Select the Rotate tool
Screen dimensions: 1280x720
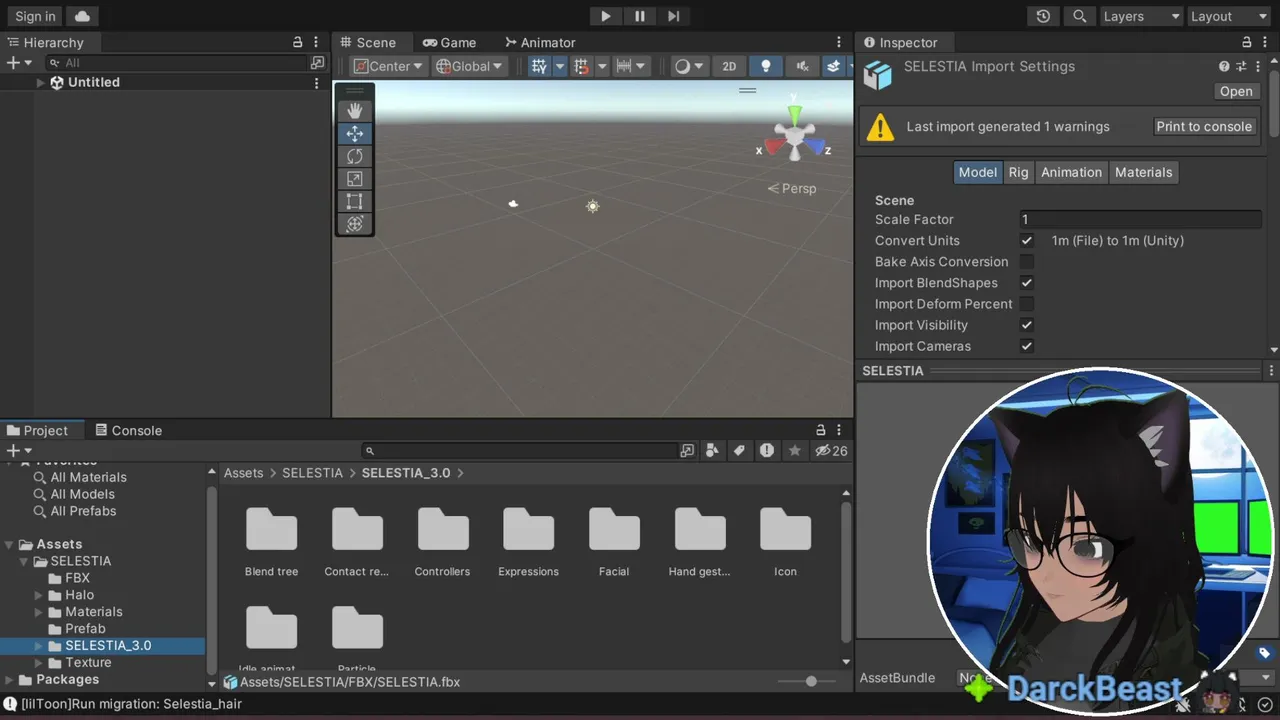click(x=354, y=156)
